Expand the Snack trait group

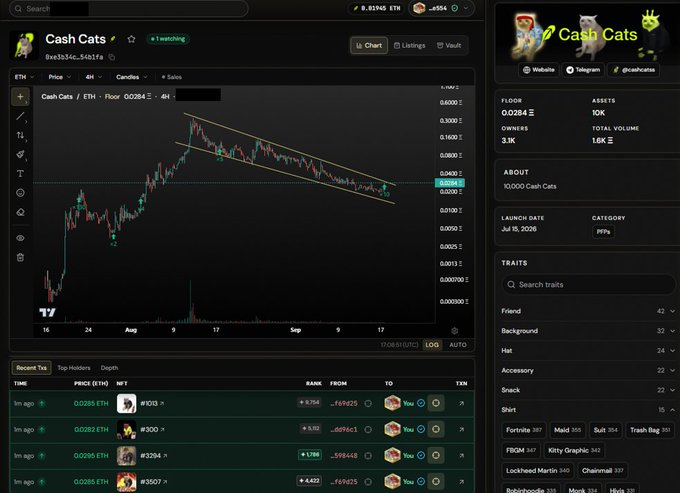click(588, 390)
